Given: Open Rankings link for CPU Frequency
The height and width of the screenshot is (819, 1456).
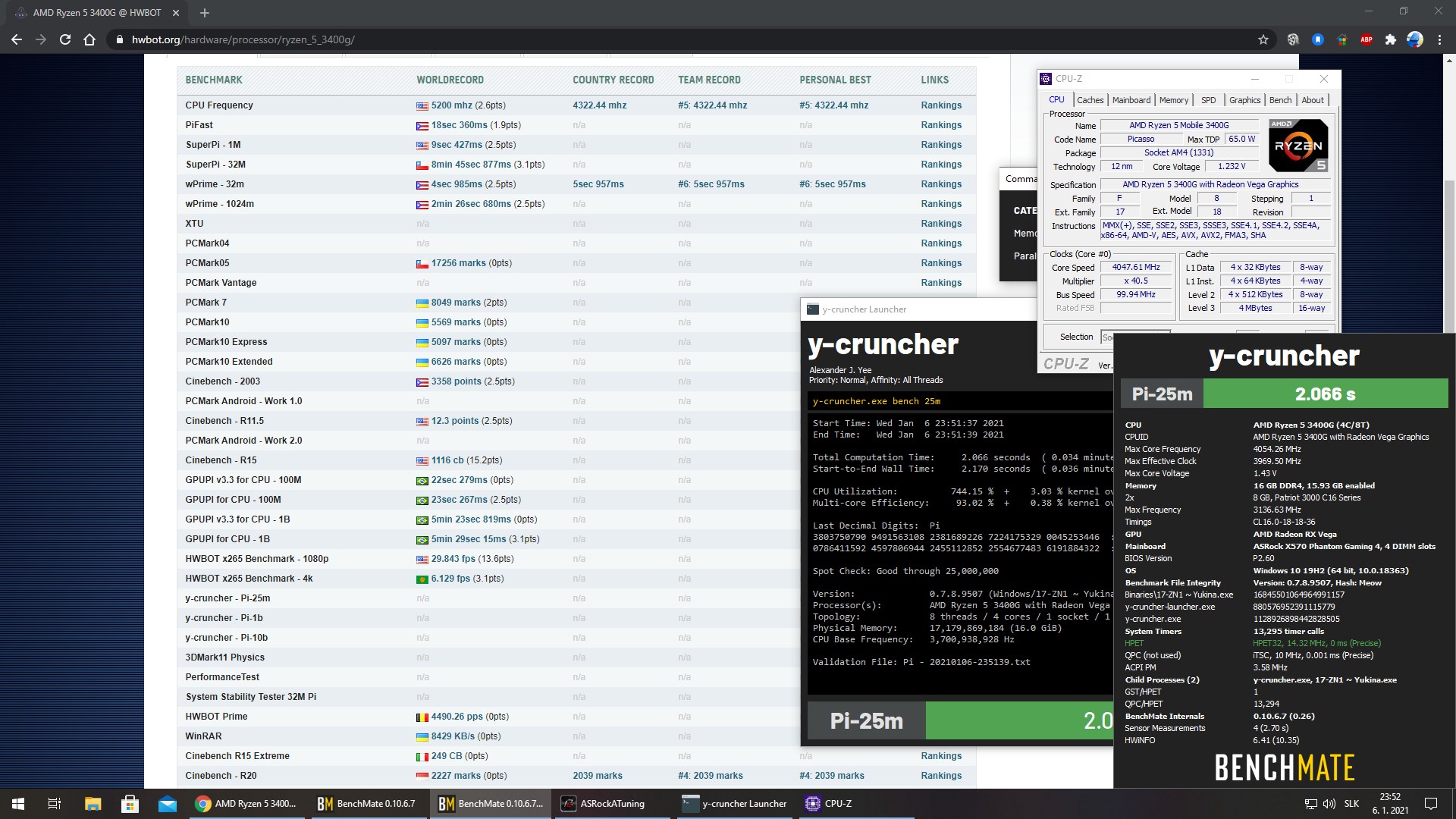Looking at the screenshot, I should 941,105.
